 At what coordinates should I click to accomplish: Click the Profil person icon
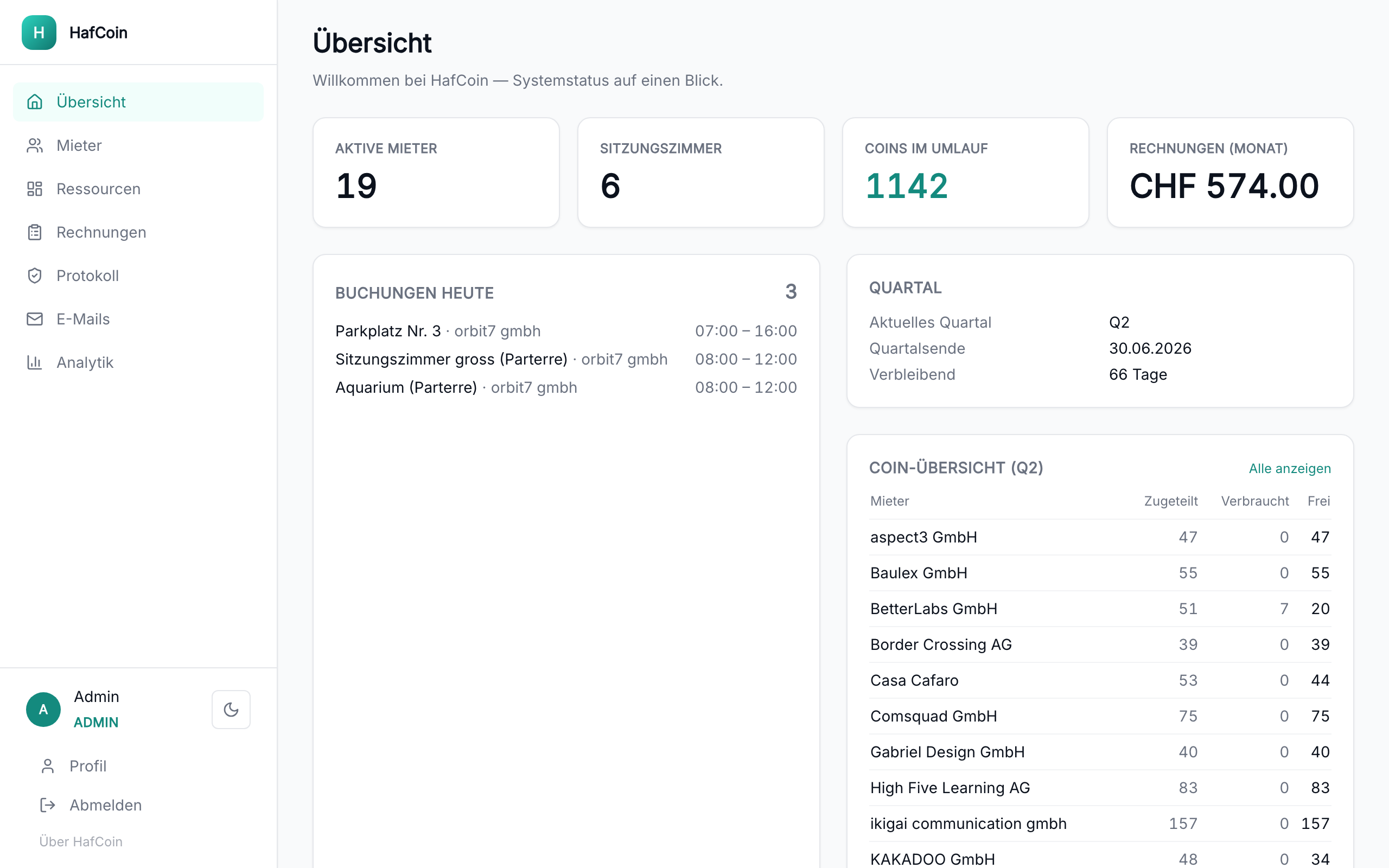pos(48,766)
